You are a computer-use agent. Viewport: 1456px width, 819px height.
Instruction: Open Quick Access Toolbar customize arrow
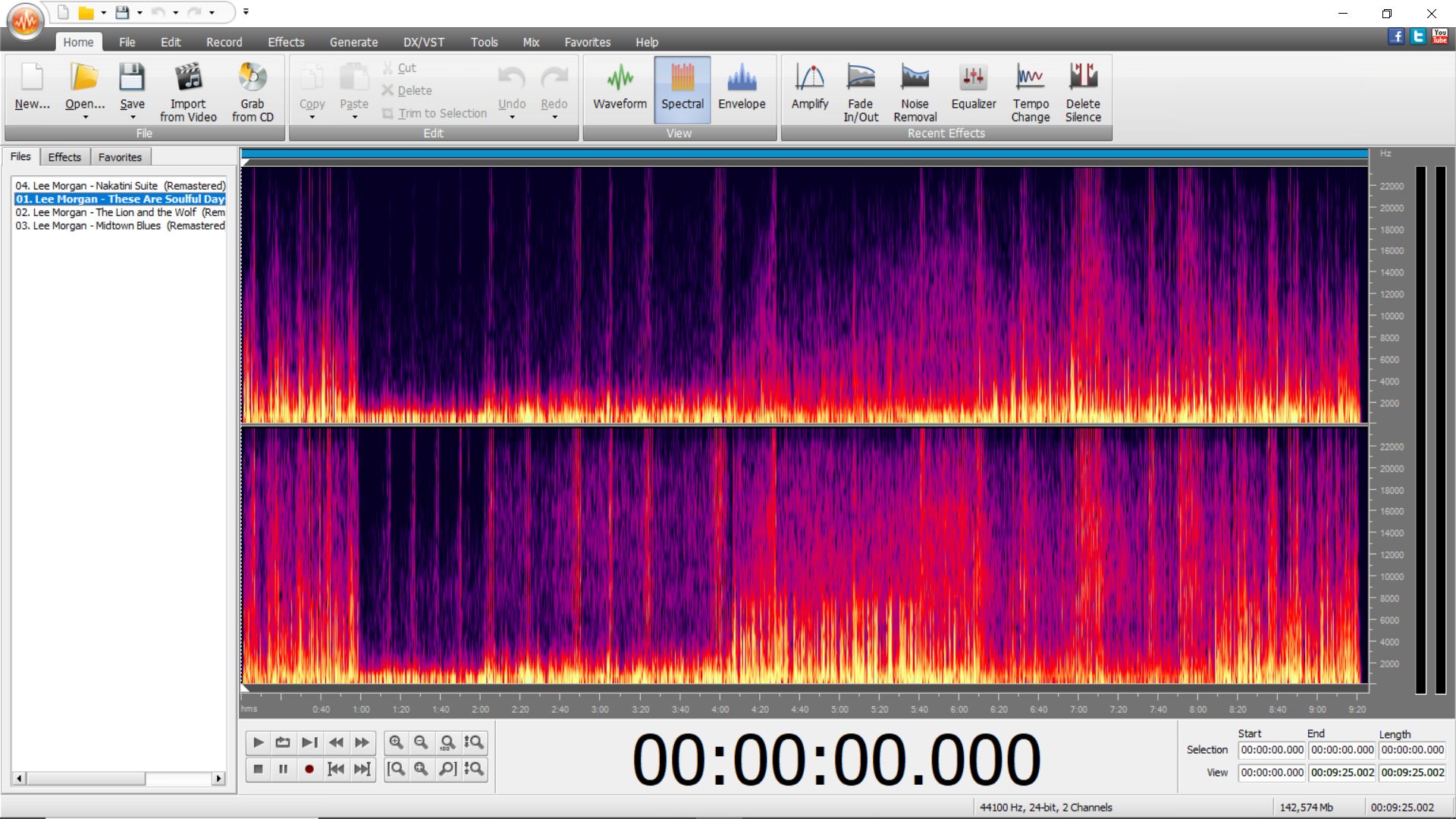tap(246, 12)
